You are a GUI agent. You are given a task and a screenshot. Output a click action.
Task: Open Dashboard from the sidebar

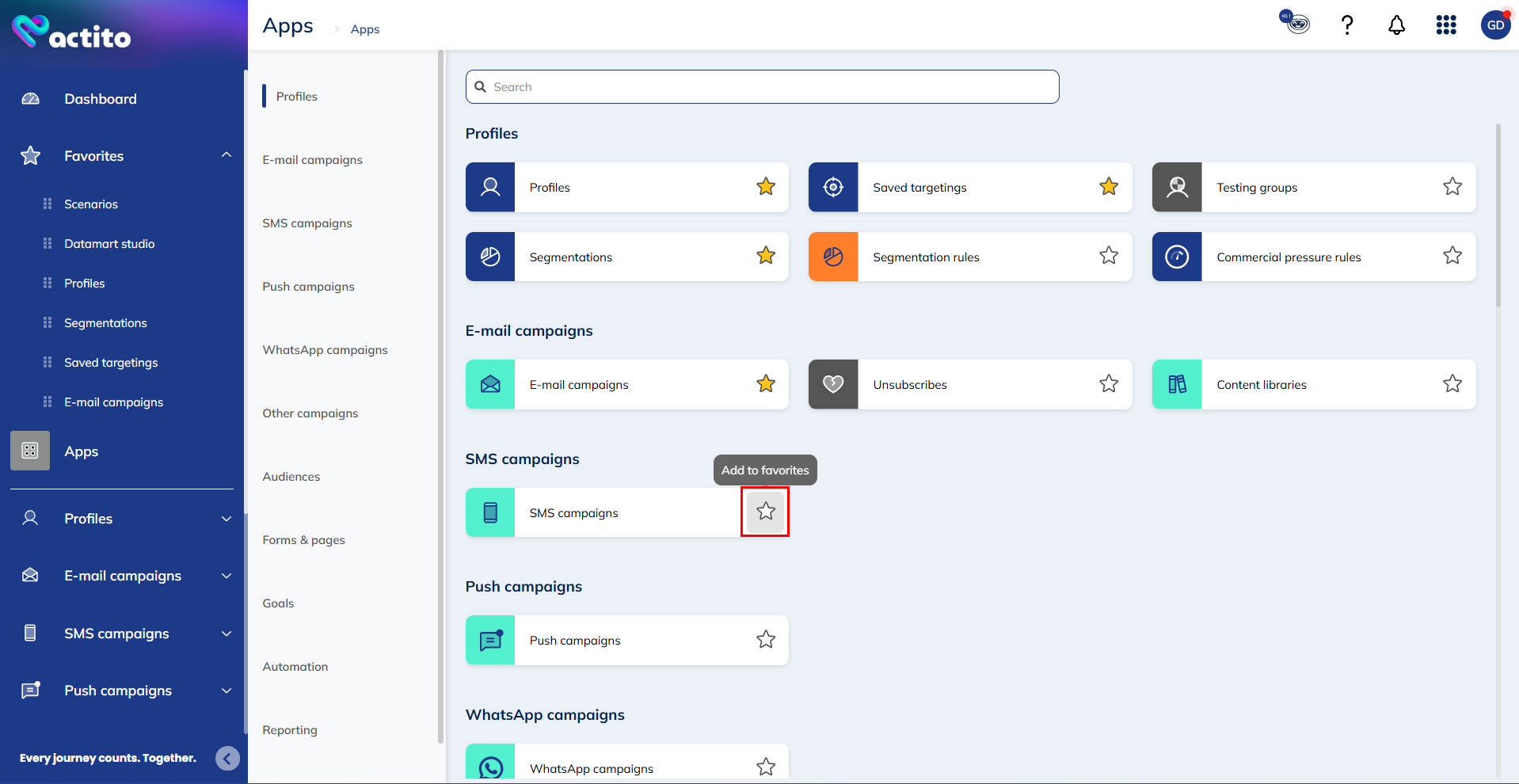click(101, 99)
